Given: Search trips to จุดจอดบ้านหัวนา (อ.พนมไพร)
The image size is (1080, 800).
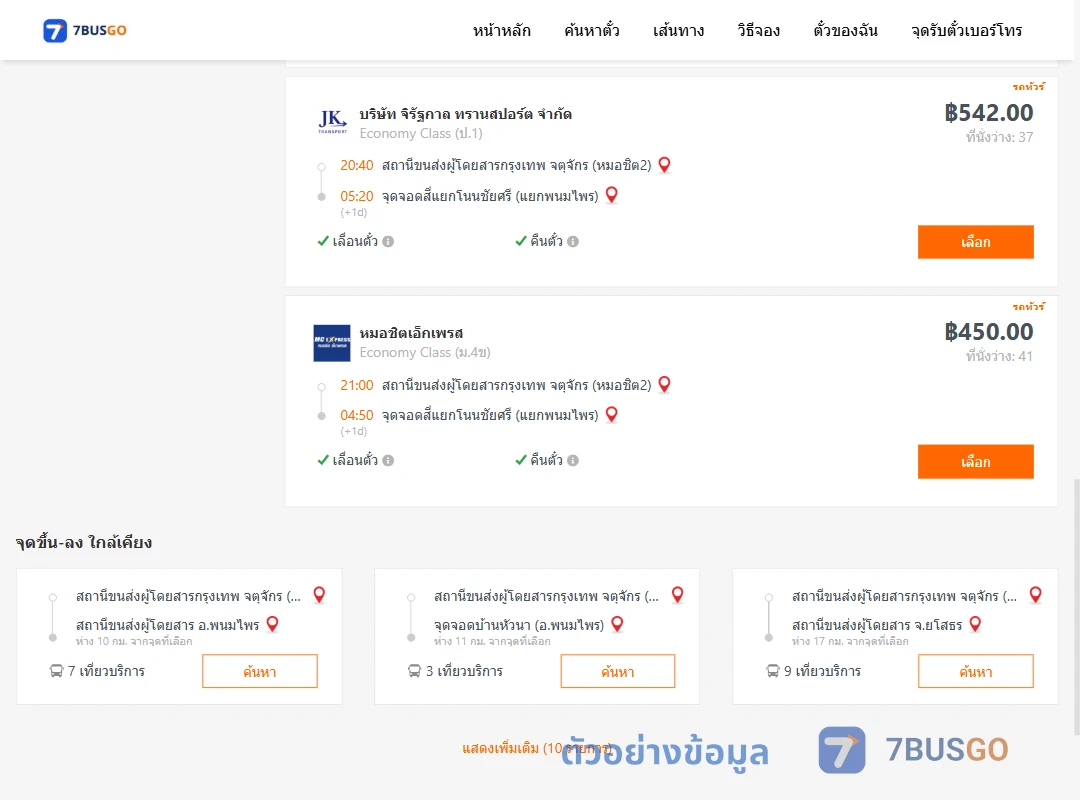Looking at the screenshot, I should click(x=618, y=671).
